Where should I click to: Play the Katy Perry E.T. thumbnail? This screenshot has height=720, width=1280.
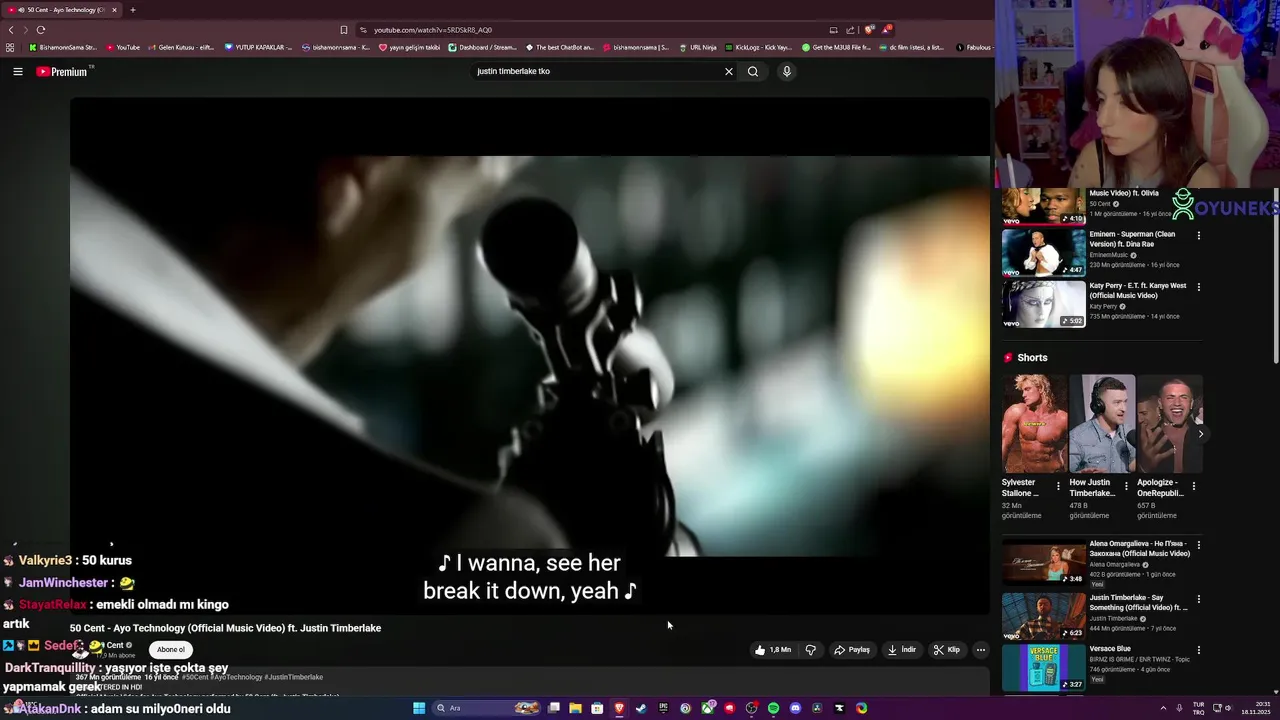pyautogui.click(x=1043, y=303)
